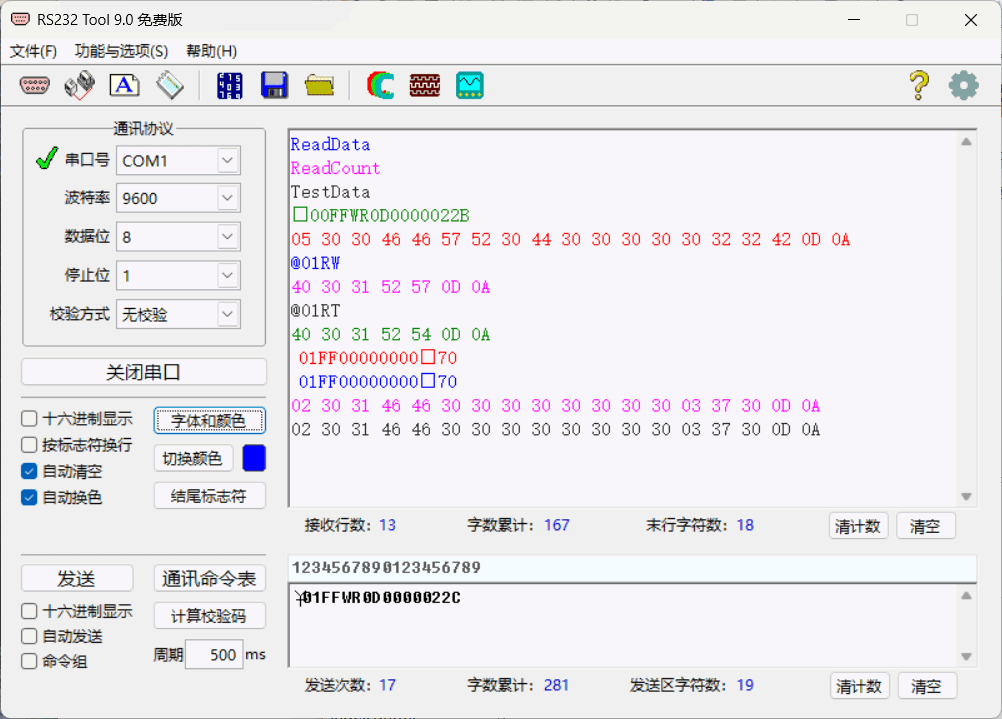The height and width of the screenshot is (719, 1002).
Task: Click the 计算校验码 button
Action: 209,616
